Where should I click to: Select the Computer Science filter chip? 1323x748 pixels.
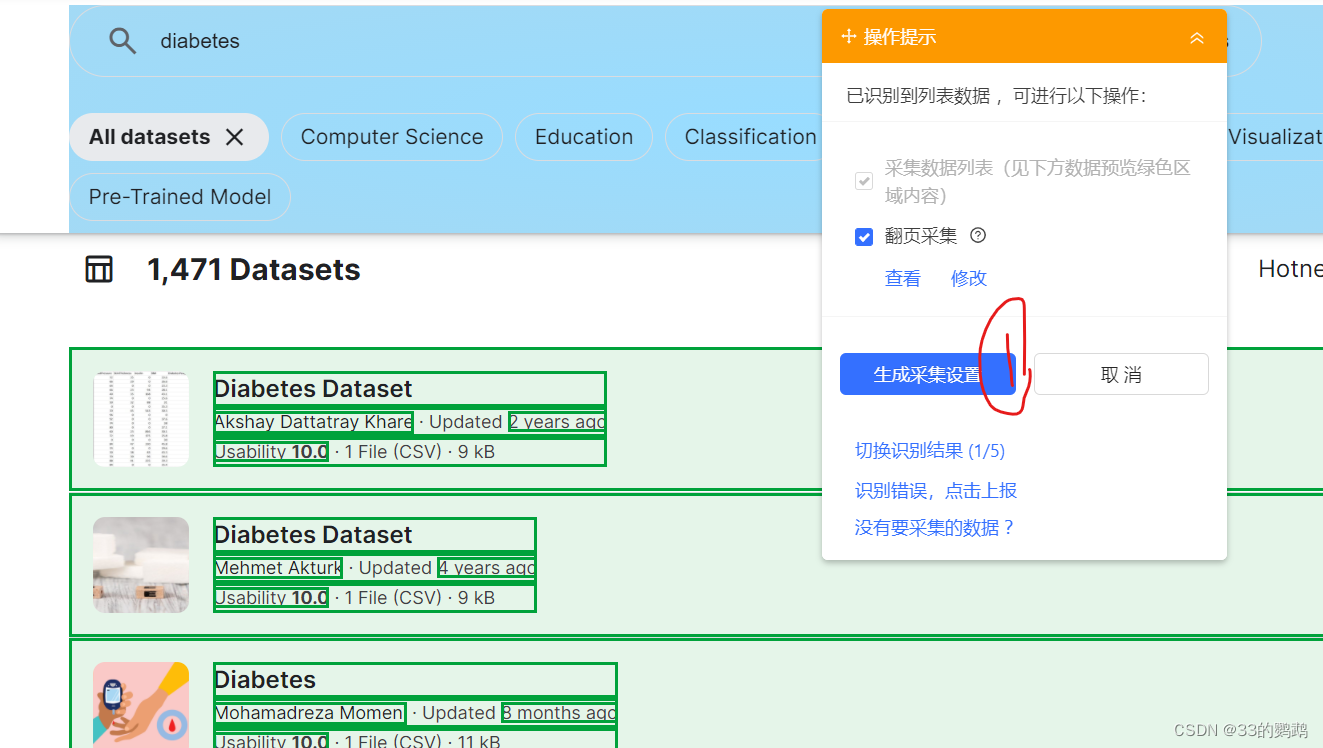[392, 137]
